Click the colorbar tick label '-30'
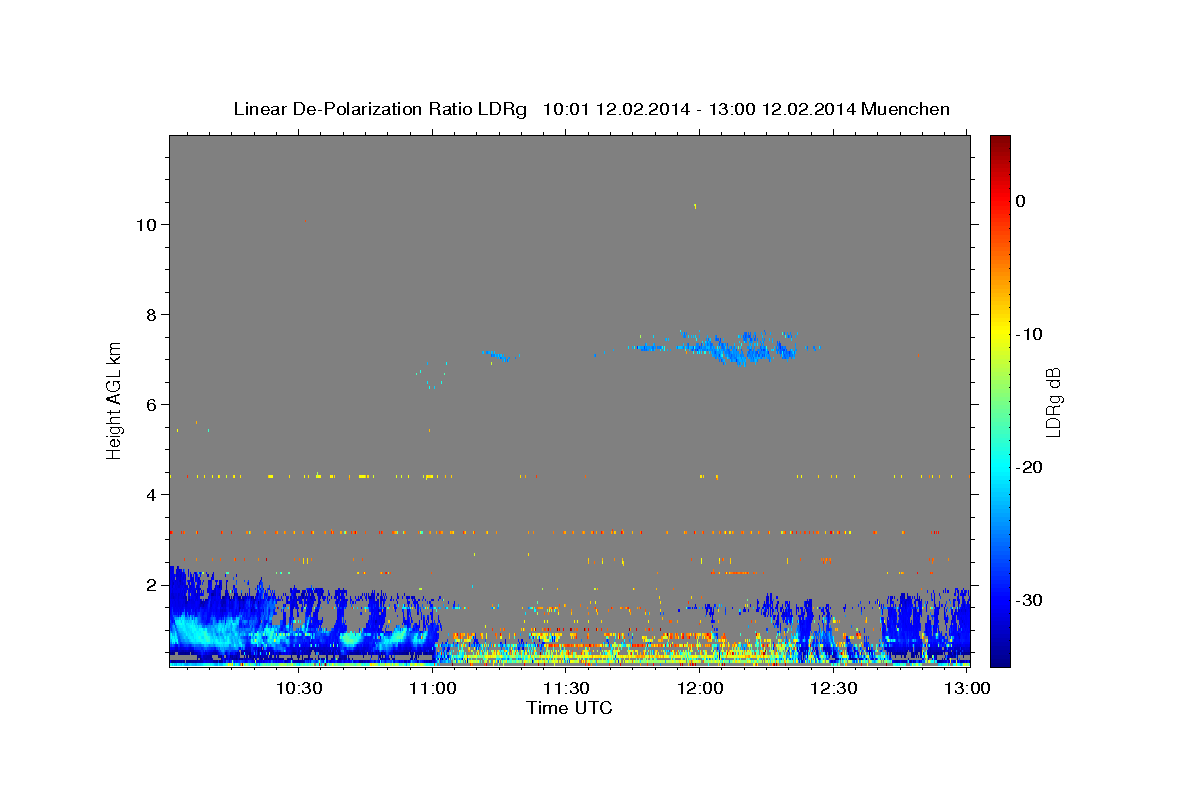Screen dimensions: 1200x800 pyautogui.click(x=1029, y=600)
